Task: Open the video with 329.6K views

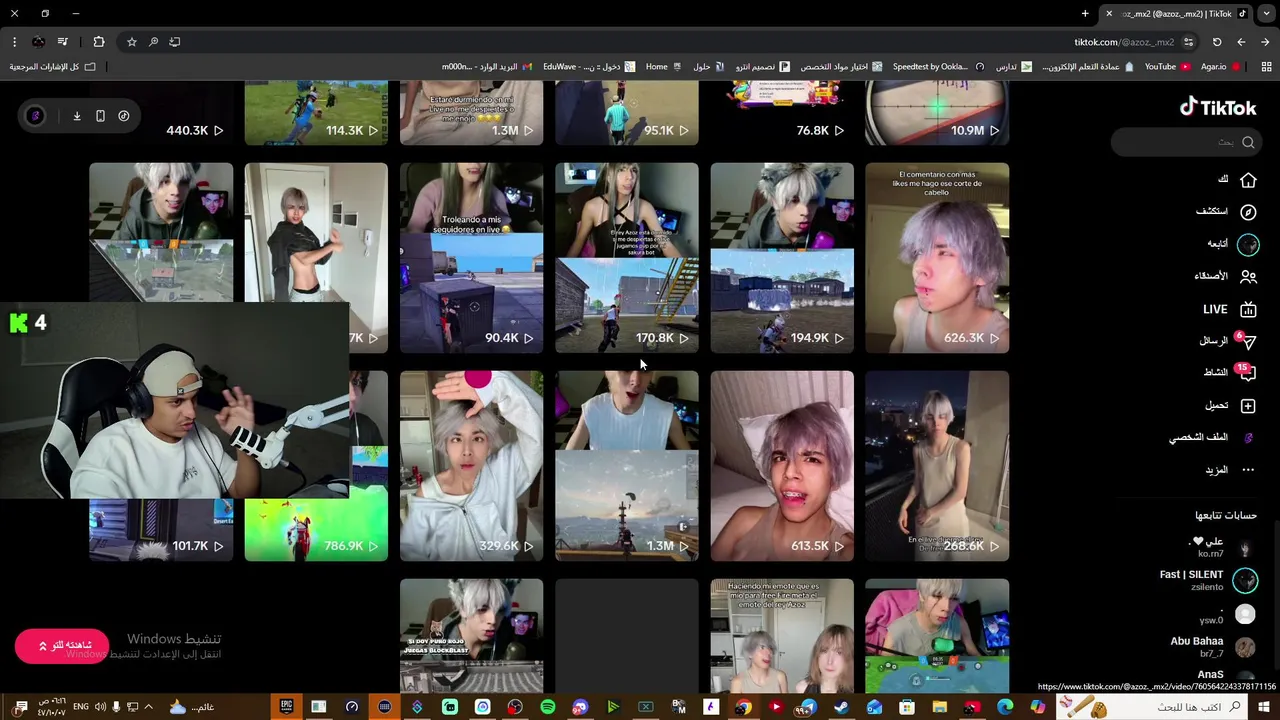Action: pos(471,466)
